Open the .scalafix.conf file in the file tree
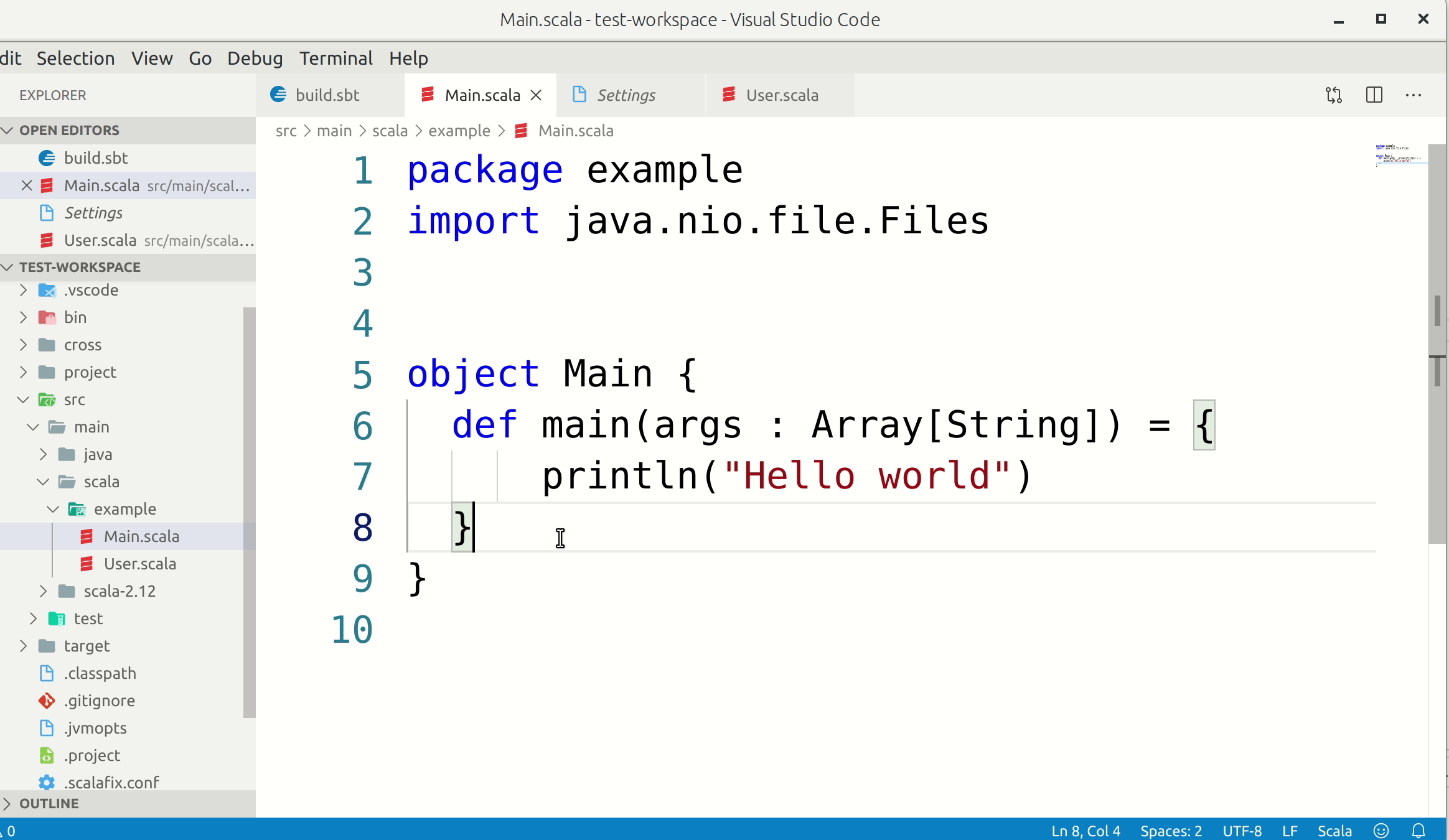The image size is (1449, 840). coord(112,782)
